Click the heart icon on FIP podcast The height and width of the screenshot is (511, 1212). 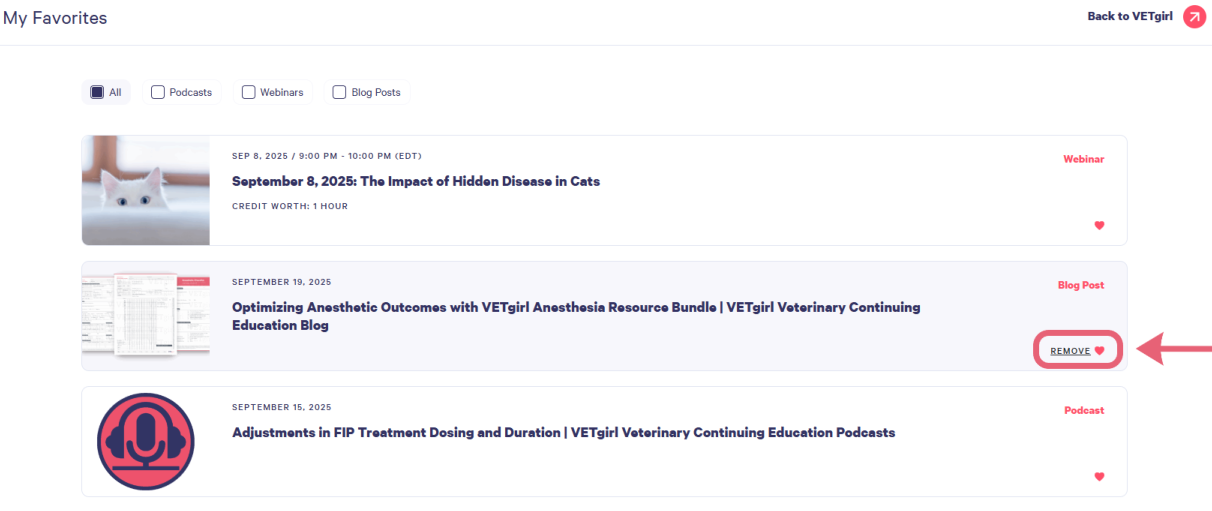point(1099,477)
